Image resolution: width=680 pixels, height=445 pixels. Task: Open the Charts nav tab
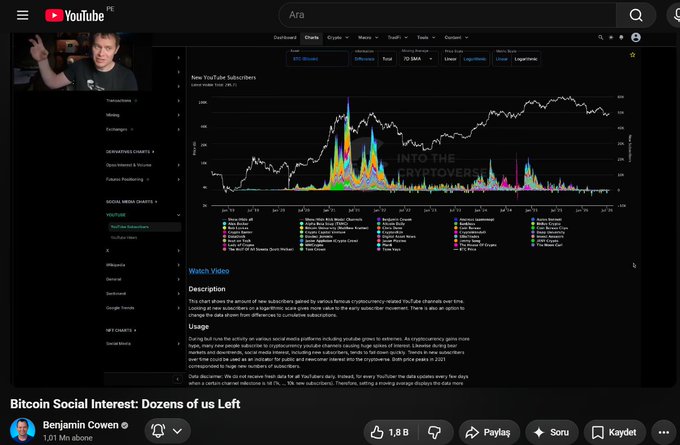point(311,38)
